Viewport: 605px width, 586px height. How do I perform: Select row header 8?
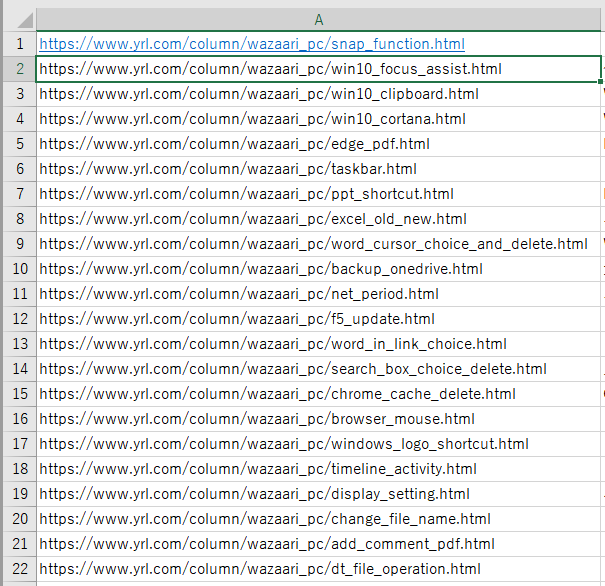pyautogui.click(x=20, y=219)
